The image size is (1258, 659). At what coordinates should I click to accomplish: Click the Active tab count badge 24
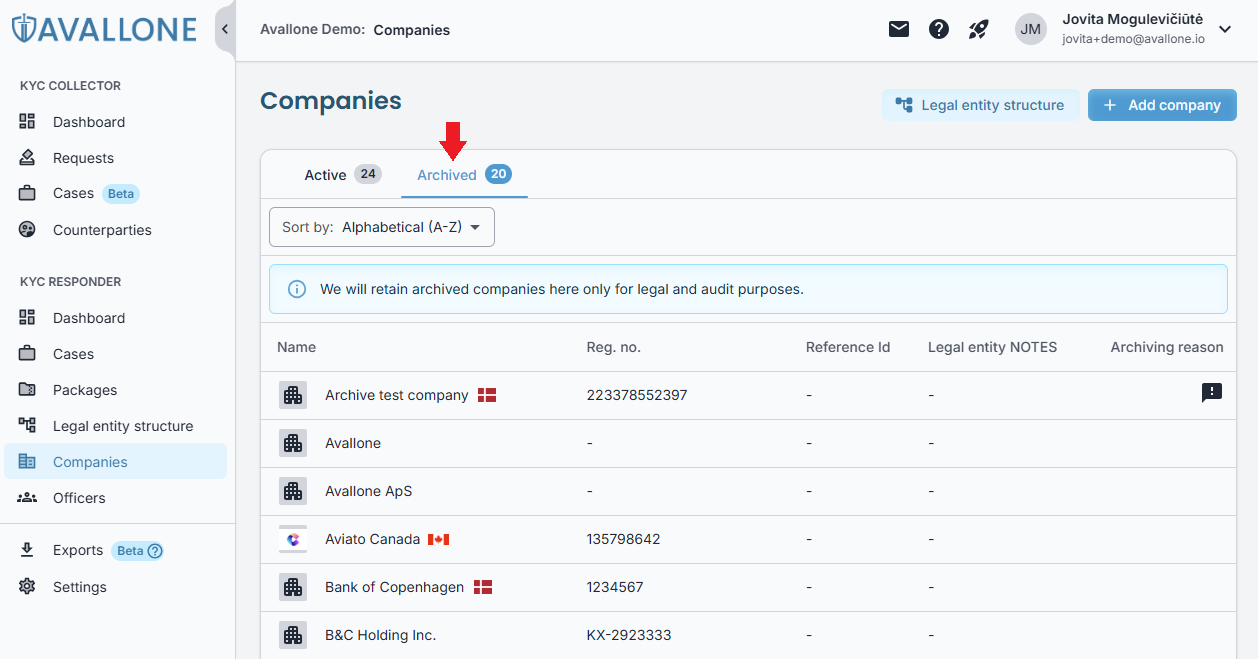(368, 174)
